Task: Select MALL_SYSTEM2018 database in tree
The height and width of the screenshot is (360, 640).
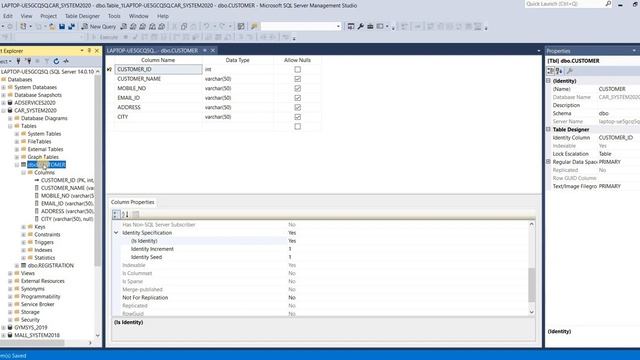Action: tap(37, 336)
